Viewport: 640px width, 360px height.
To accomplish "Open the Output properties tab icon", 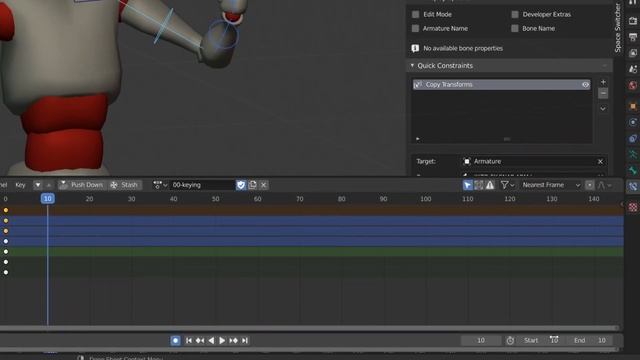I will 633,37.
